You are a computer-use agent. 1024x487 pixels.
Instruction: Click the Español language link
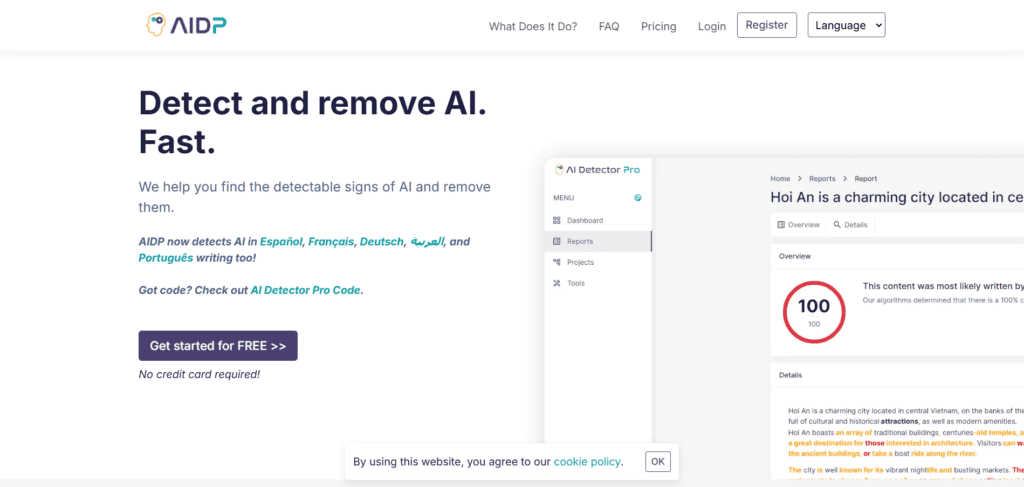281,242
